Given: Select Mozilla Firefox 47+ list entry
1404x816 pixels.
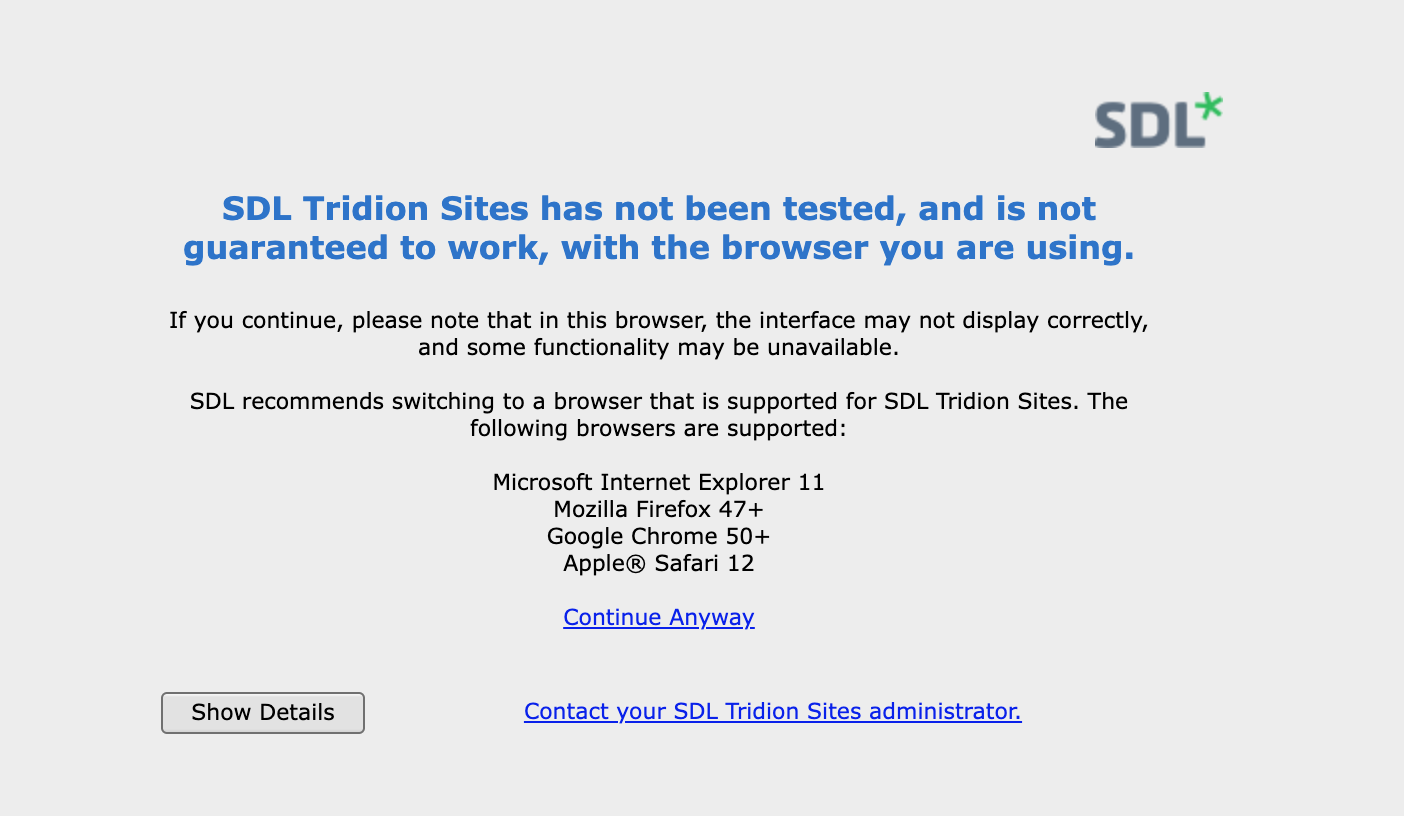Looking at the screenshot, I should pyautogui.click(x=659, y=509).
